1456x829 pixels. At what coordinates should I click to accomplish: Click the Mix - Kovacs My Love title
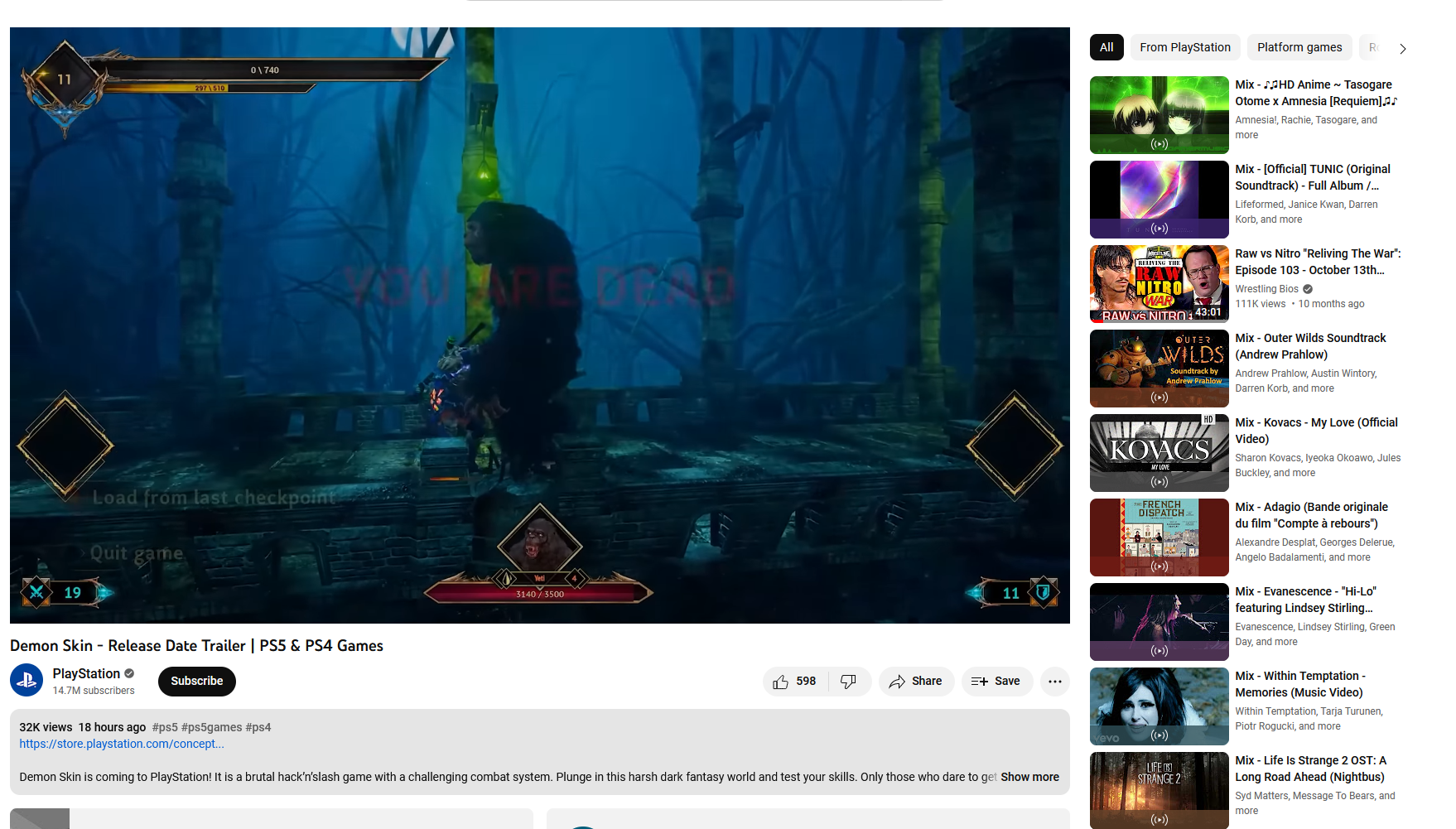(x=1316, y=431)
